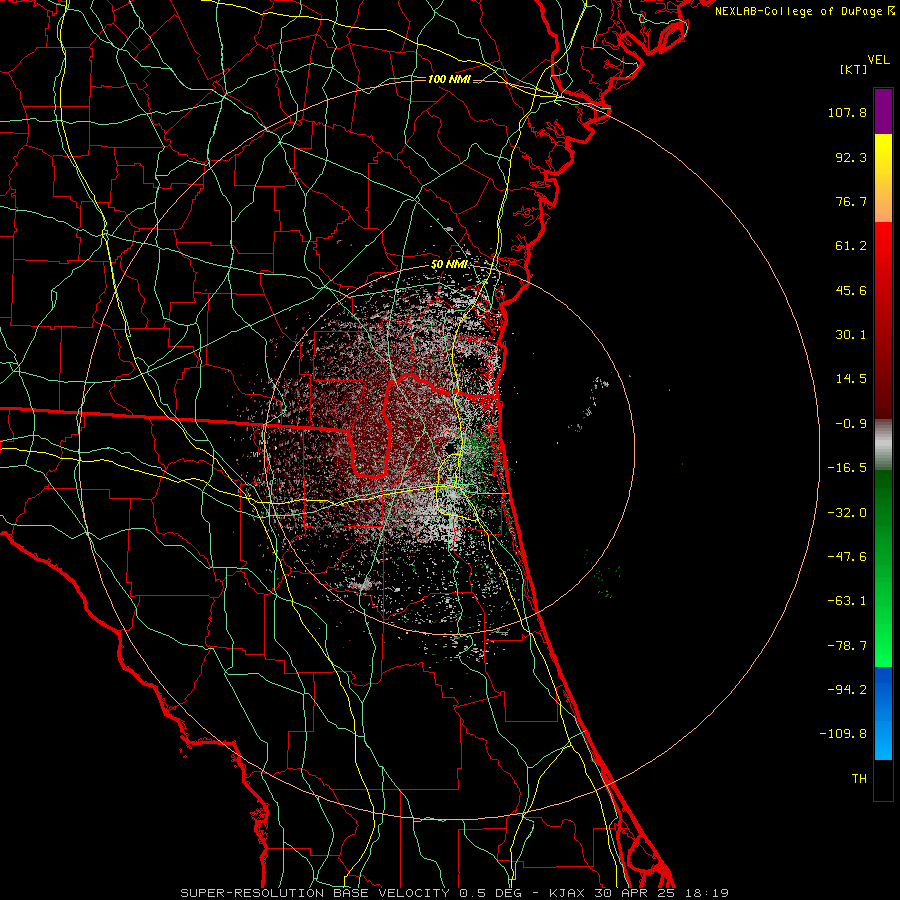Click the 14.5 velocity scale value
900x900 pixels.
coord(851,379)
